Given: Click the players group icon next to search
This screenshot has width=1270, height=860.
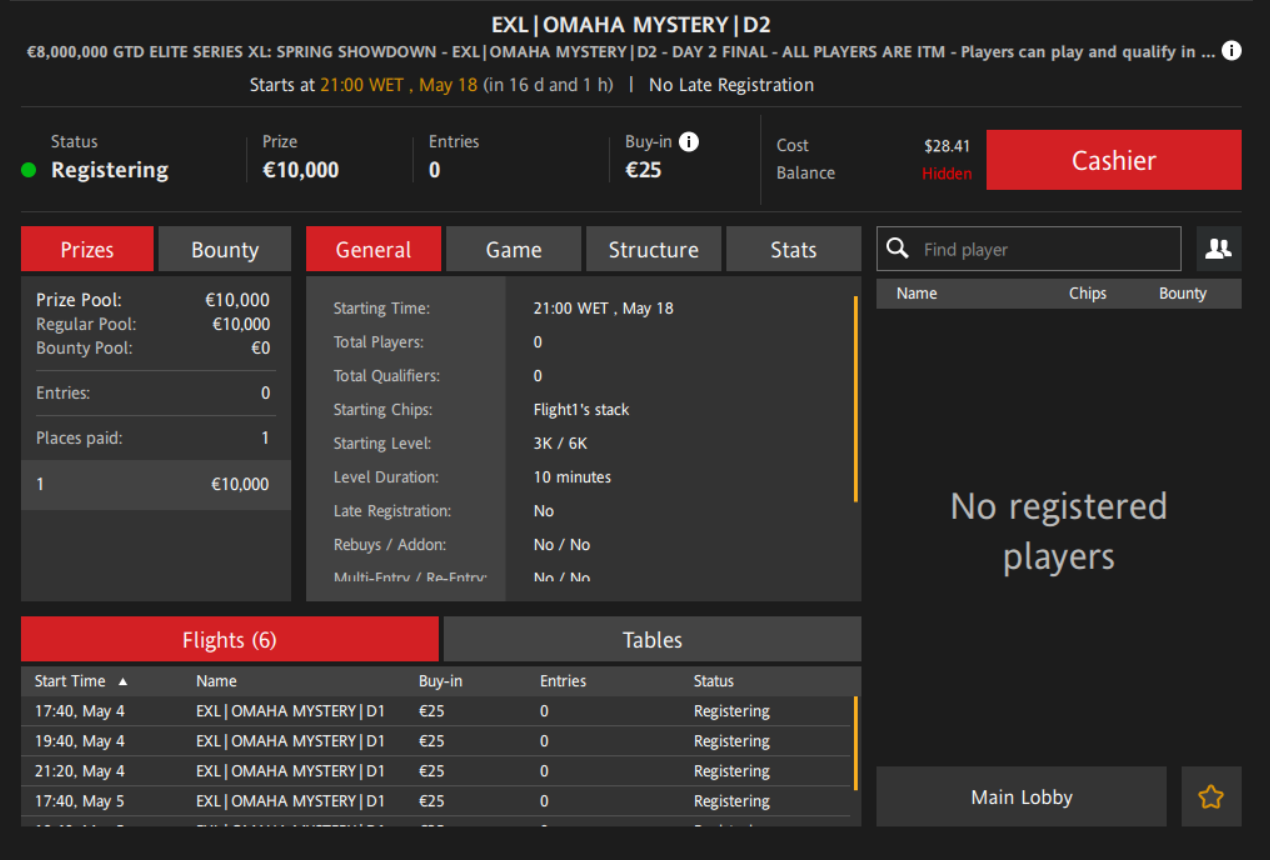Looking at the screenshot, I should (x=1218, y=249).
